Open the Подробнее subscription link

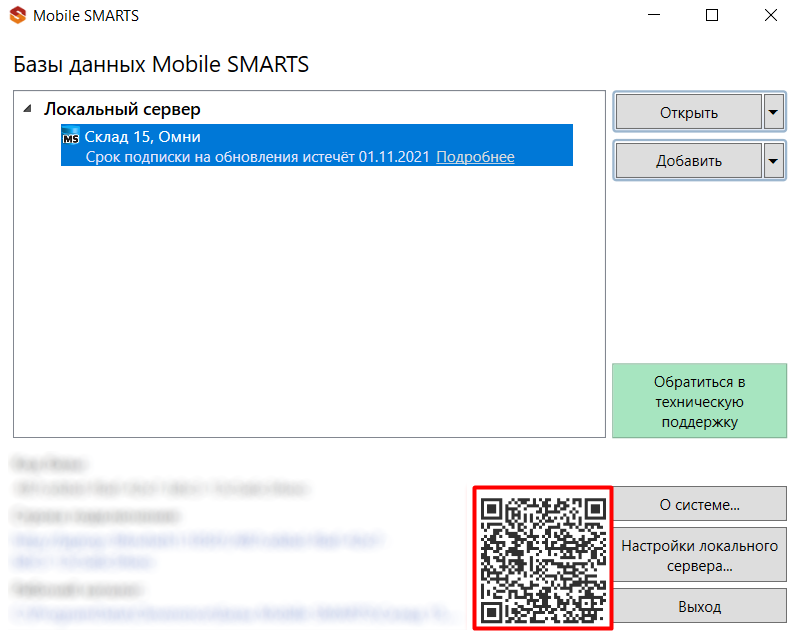pos(475,157)
